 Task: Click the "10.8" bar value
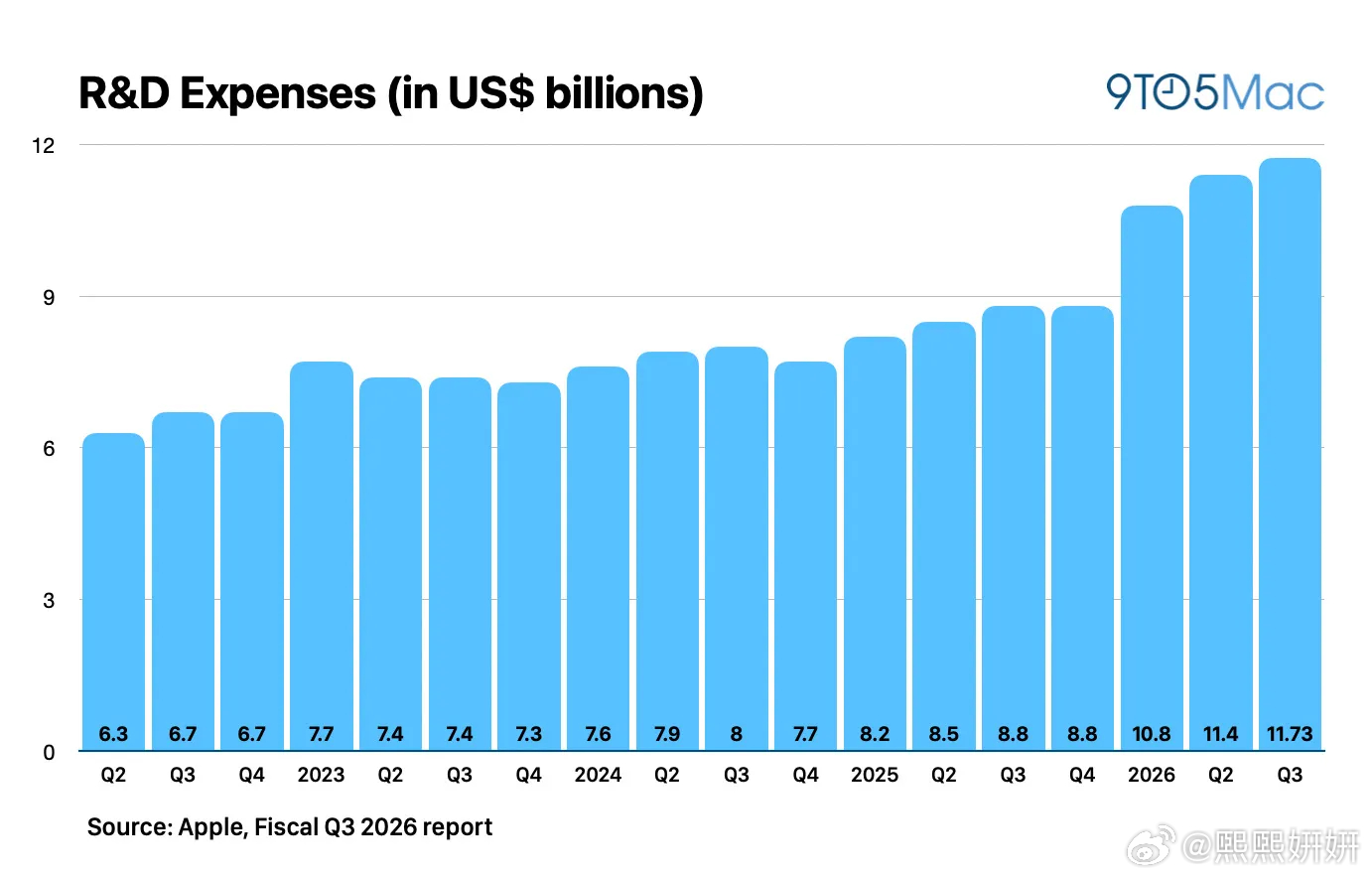[x=1152, y=734]
